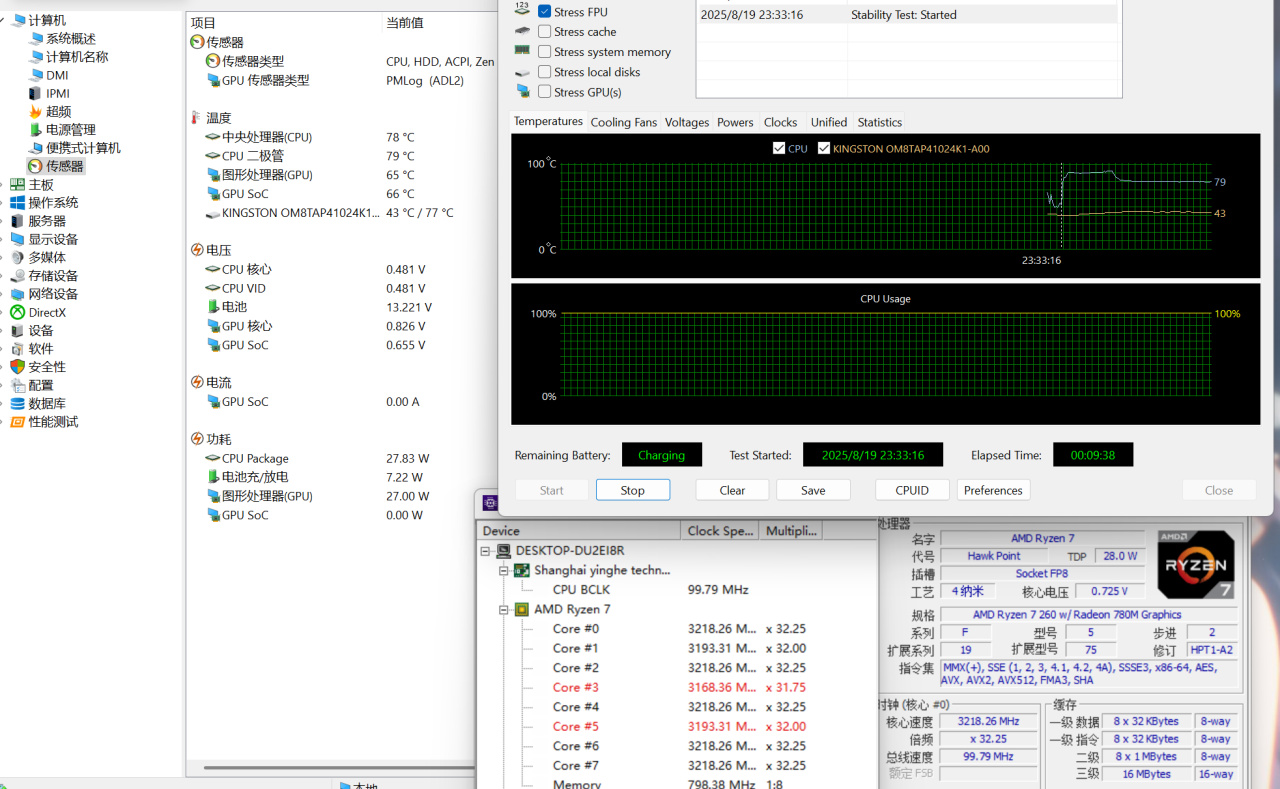Viewport: 1280px width, 789px height.
Task: Click the 便携式计算机 laptop icon
Action: tap(36, 148)
